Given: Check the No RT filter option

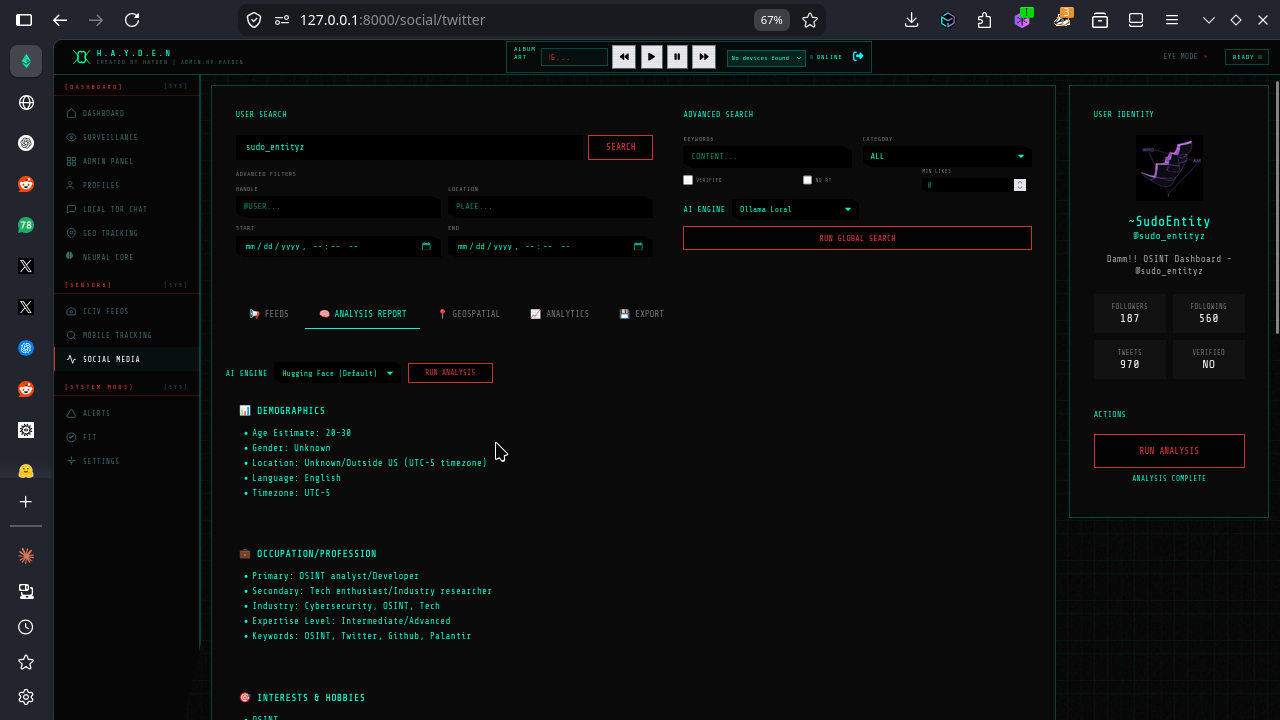Looking at the screenshot, I should click(x=807, y=180).
